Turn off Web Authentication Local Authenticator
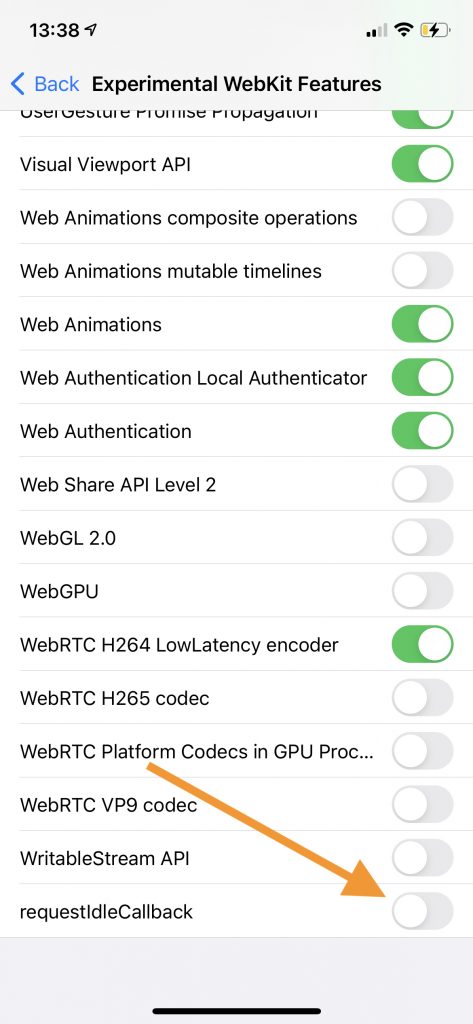 [x=422, y=377]
